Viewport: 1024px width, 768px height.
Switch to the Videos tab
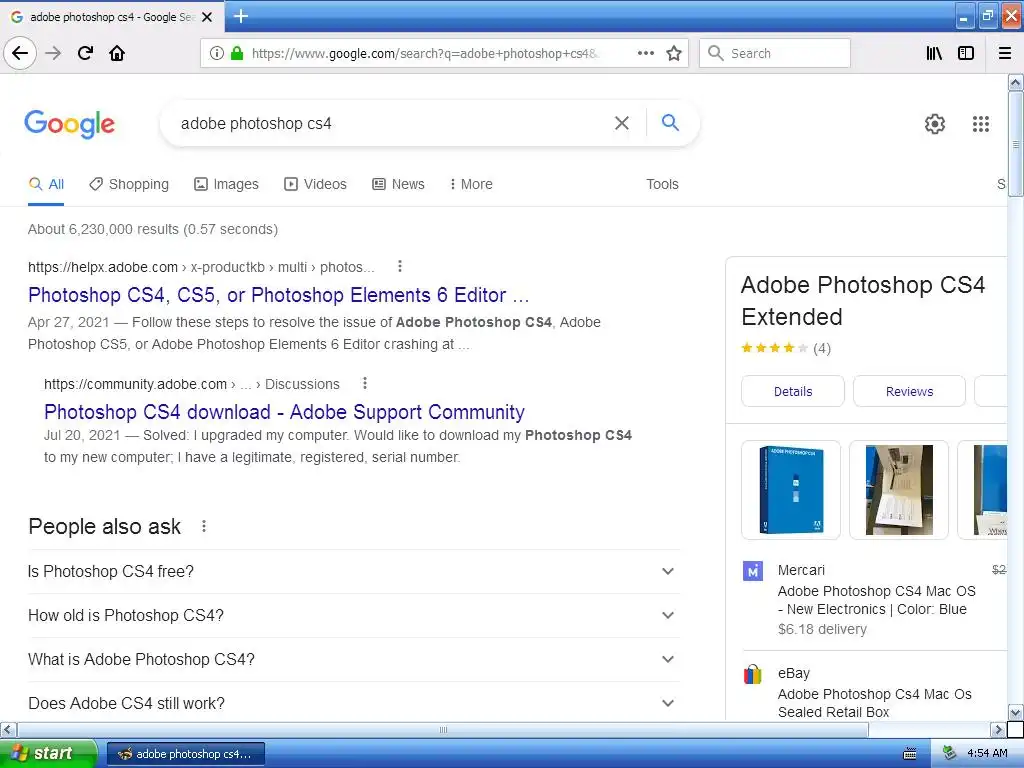click(x=315, y=184)
